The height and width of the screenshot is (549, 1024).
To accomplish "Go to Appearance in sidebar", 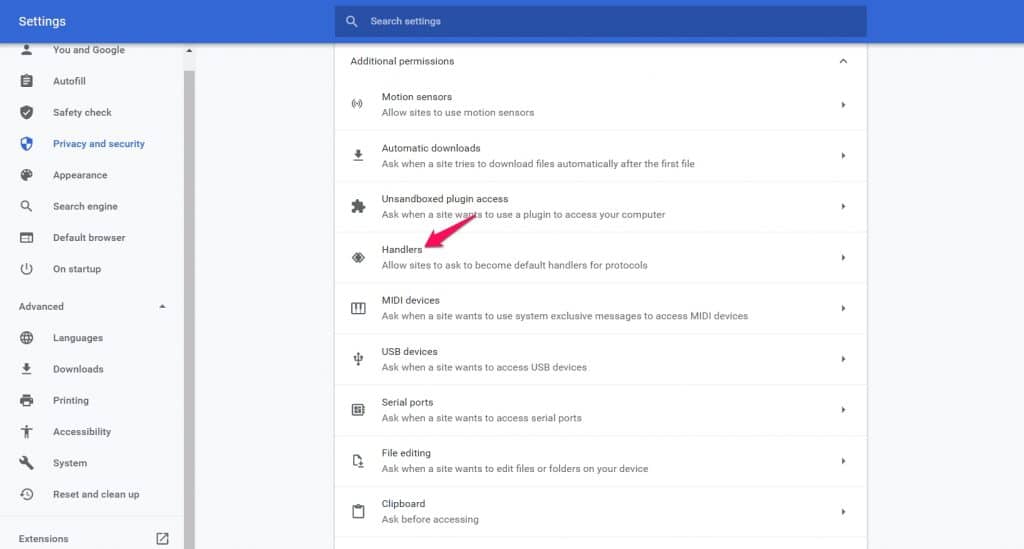I will tap(80, 175).
